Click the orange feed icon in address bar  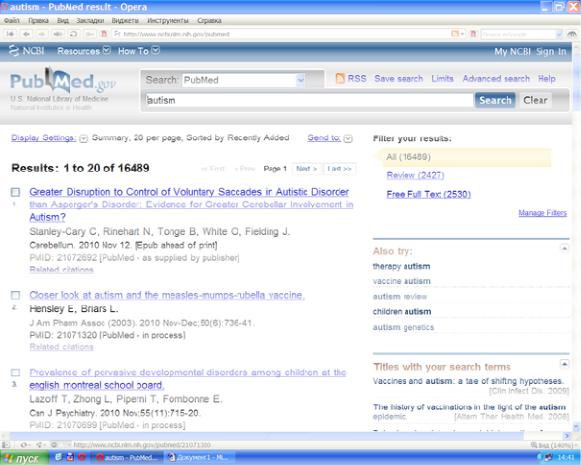[455, 34]
